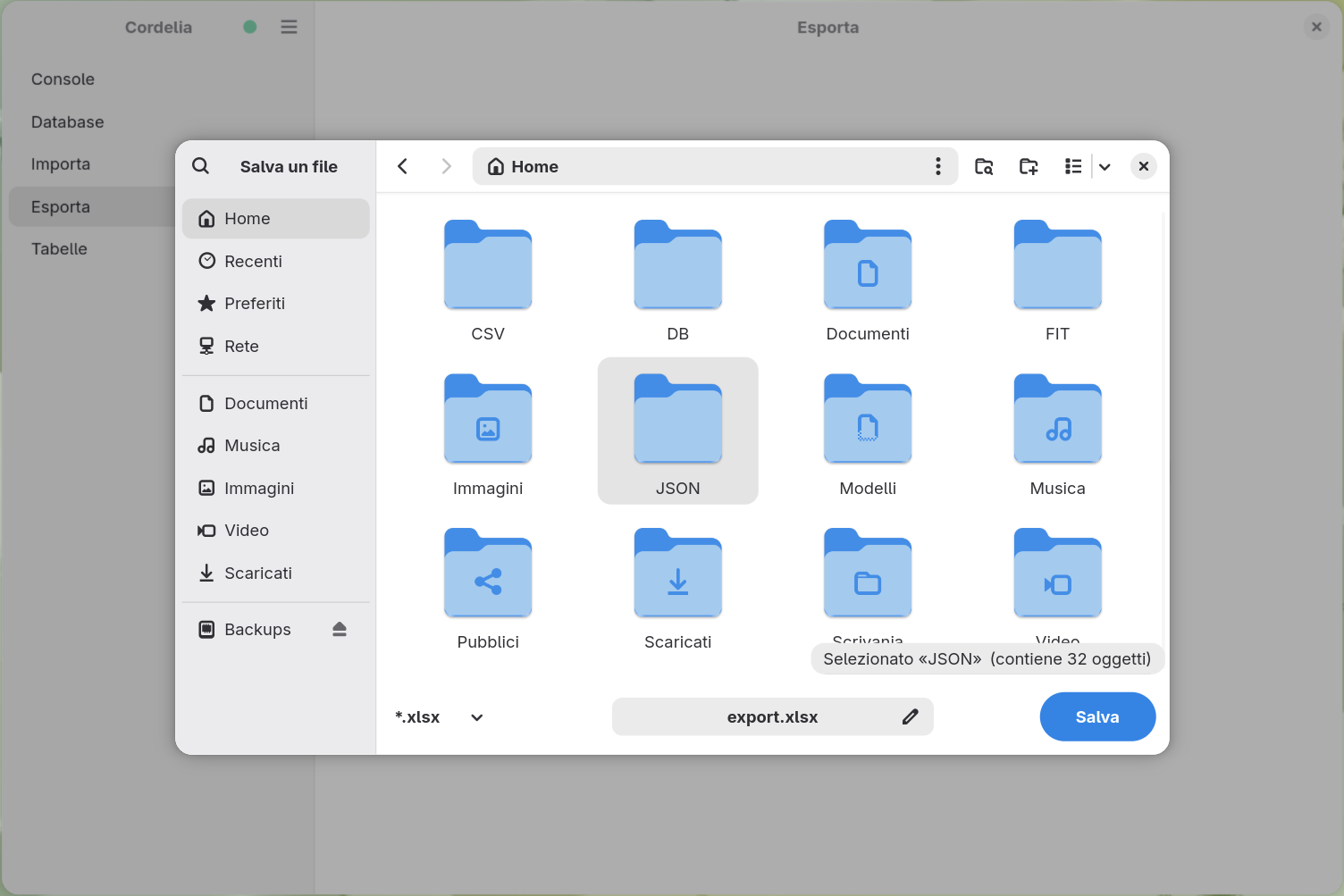Click the Salva button
This screenshot has height=896, width=1344.
1097,716
